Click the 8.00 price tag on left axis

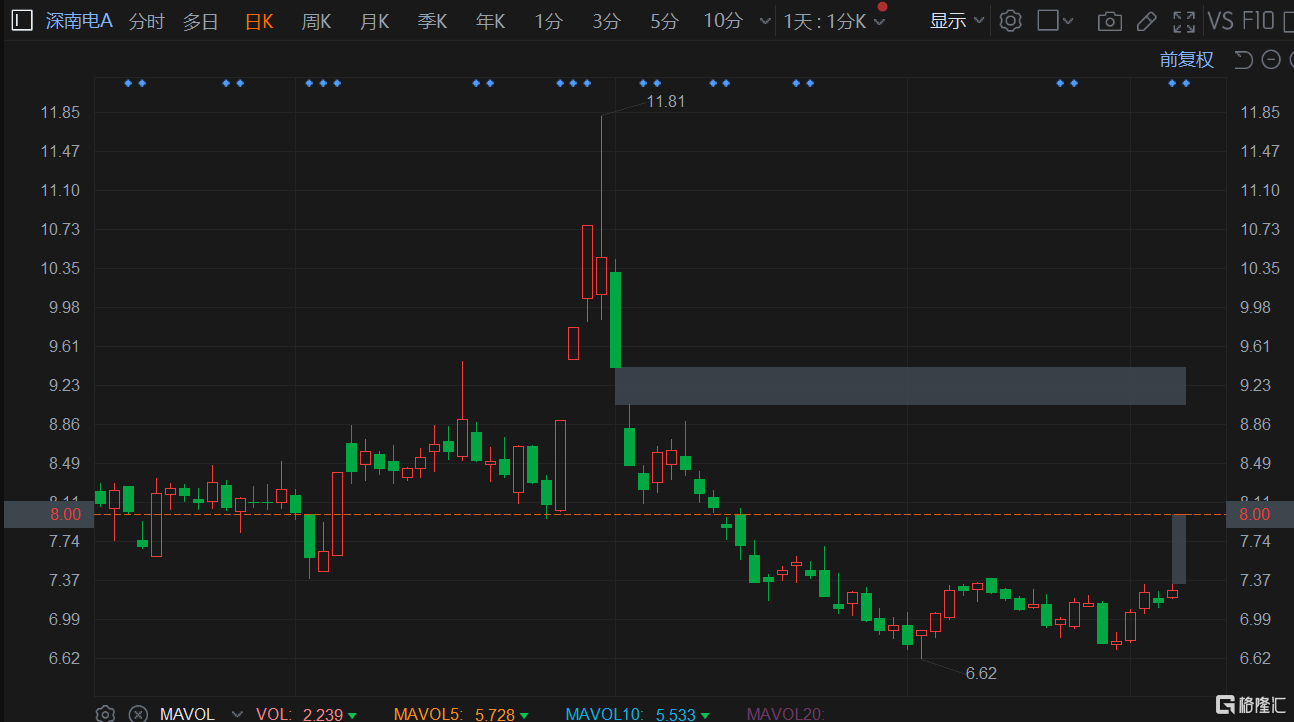[x=48, y=514]
